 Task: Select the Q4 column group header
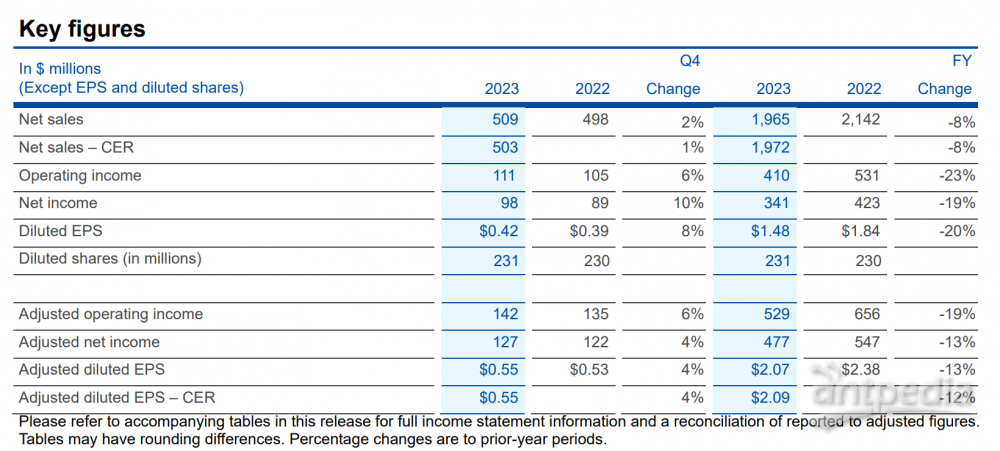tap(690, 61)
